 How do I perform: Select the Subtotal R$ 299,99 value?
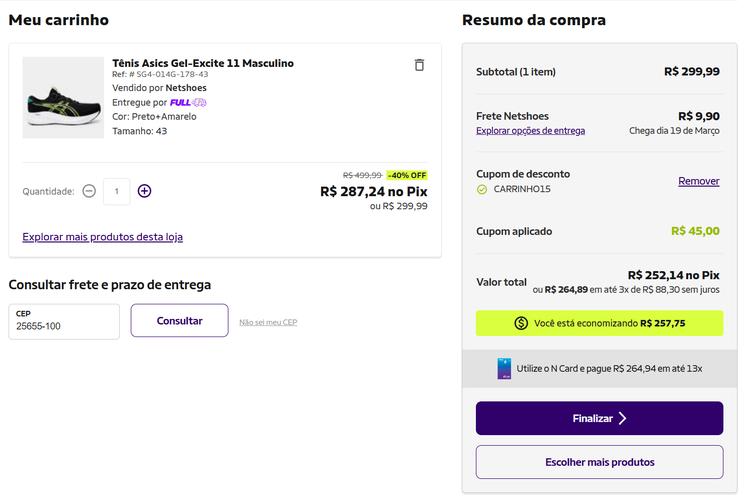(x=691, y=72)
